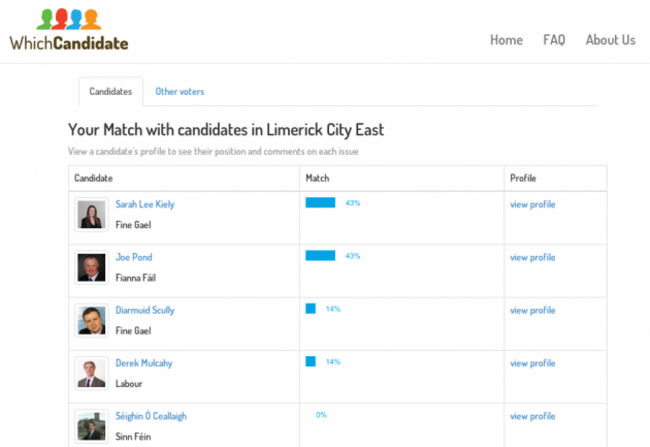
Task: Go to the FAQ page
Action: click(x=554, y=40)
